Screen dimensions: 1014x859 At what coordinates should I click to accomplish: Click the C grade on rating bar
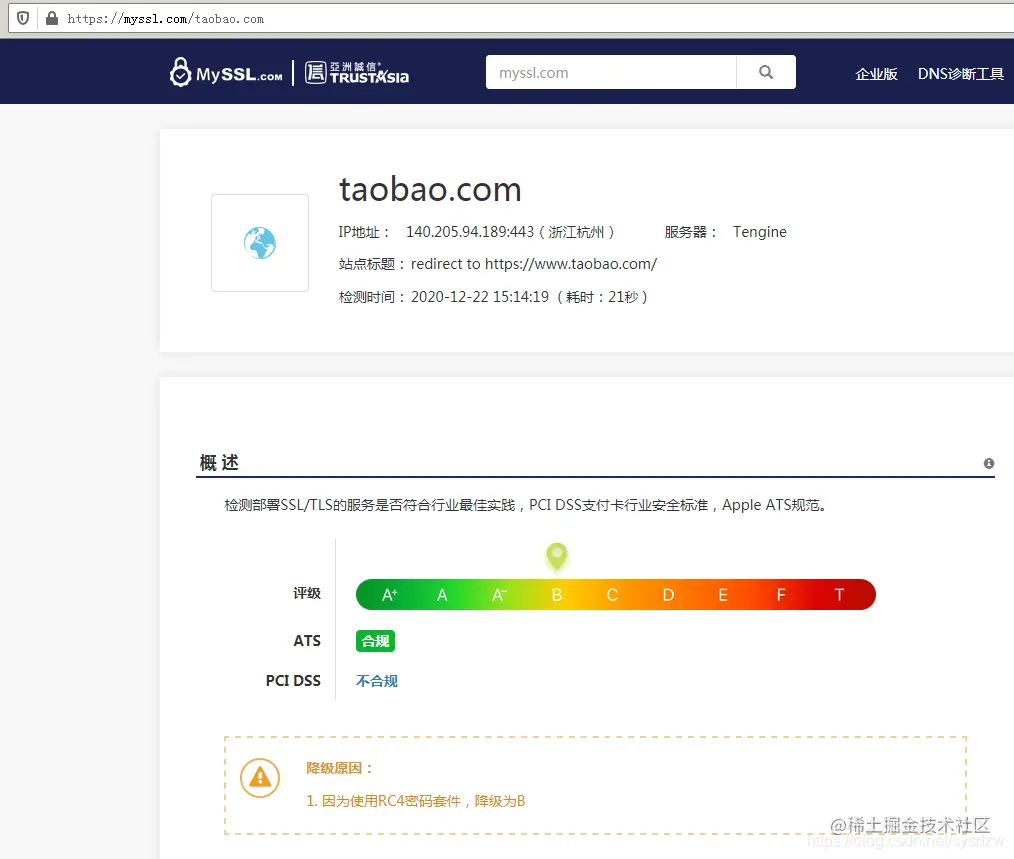pyautogui.click(x=612, y=594)
